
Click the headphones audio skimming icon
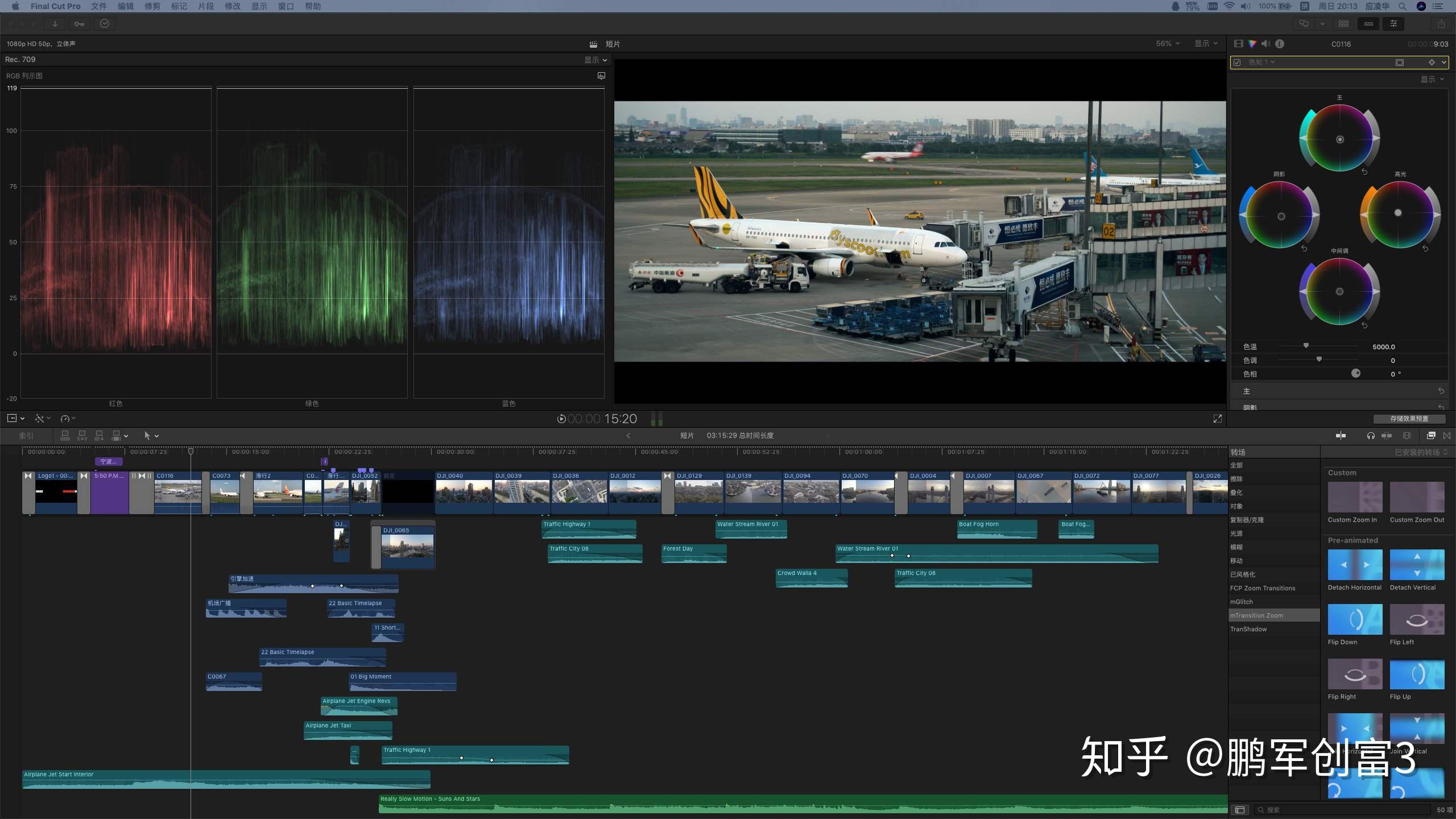pos(1371,436)
